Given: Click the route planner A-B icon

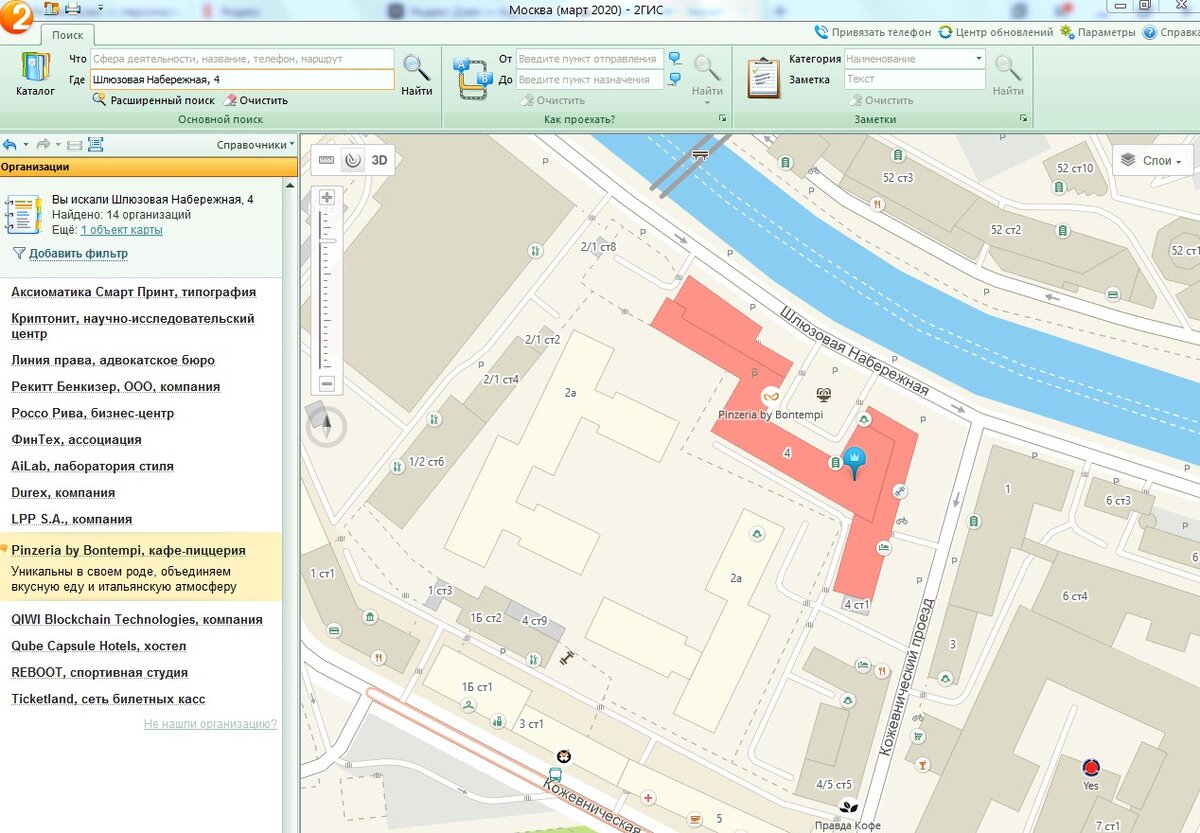Looking at the screenshot, I should pos(471,77).
